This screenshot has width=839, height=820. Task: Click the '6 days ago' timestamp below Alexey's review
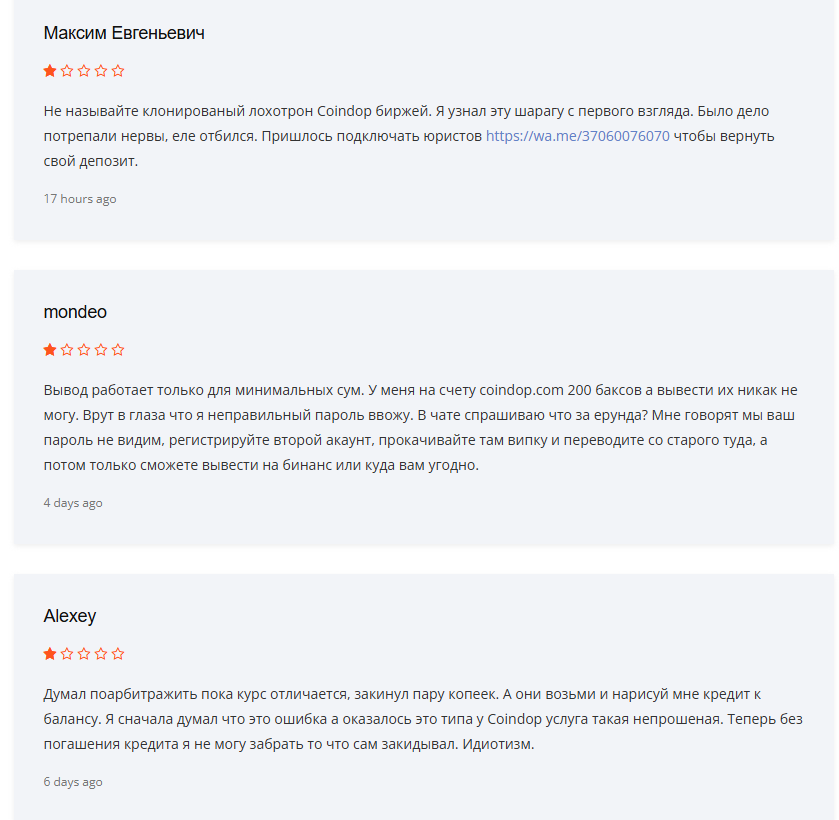[x=72, y=782]
